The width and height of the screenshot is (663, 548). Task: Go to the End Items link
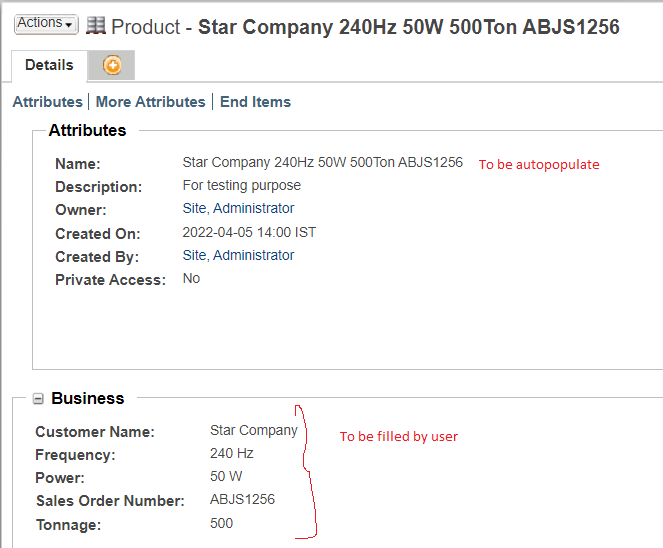(x=255, y=102)
